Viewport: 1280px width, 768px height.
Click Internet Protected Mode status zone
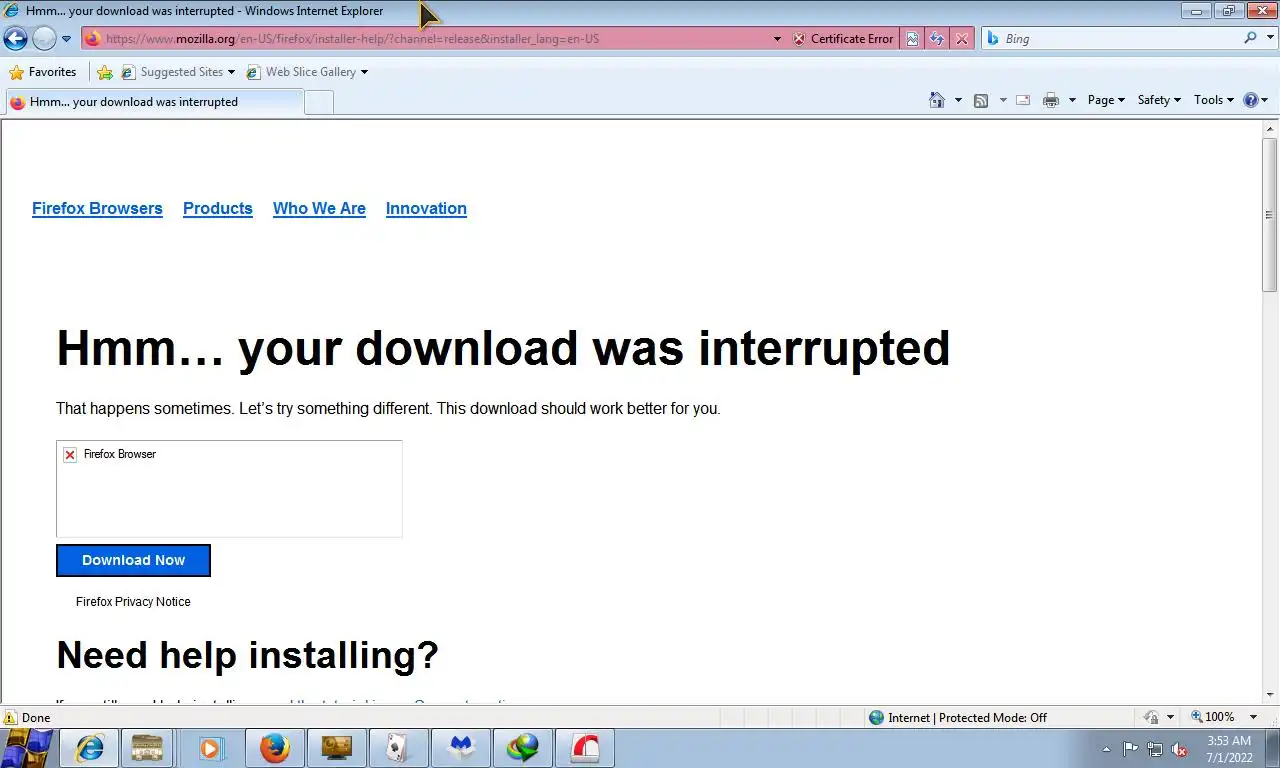tap(957, 717)
